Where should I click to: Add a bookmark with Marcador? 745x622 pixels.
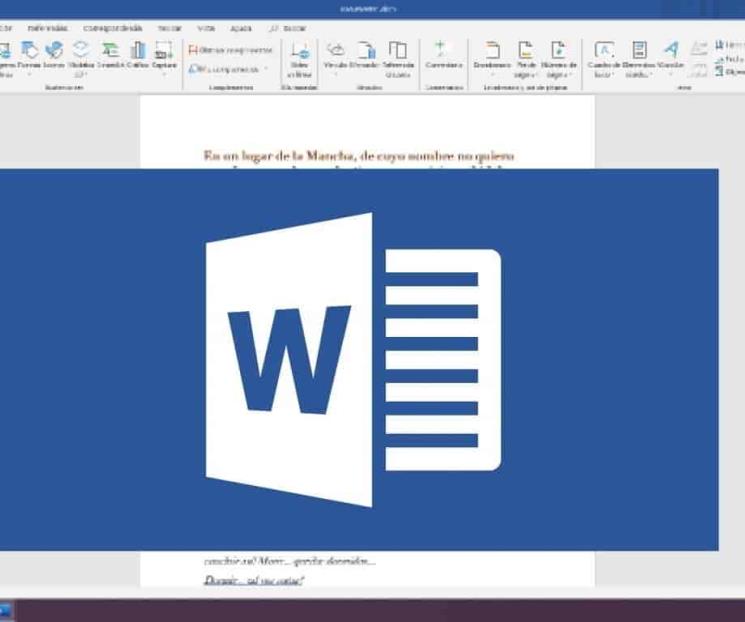point(364,56)
